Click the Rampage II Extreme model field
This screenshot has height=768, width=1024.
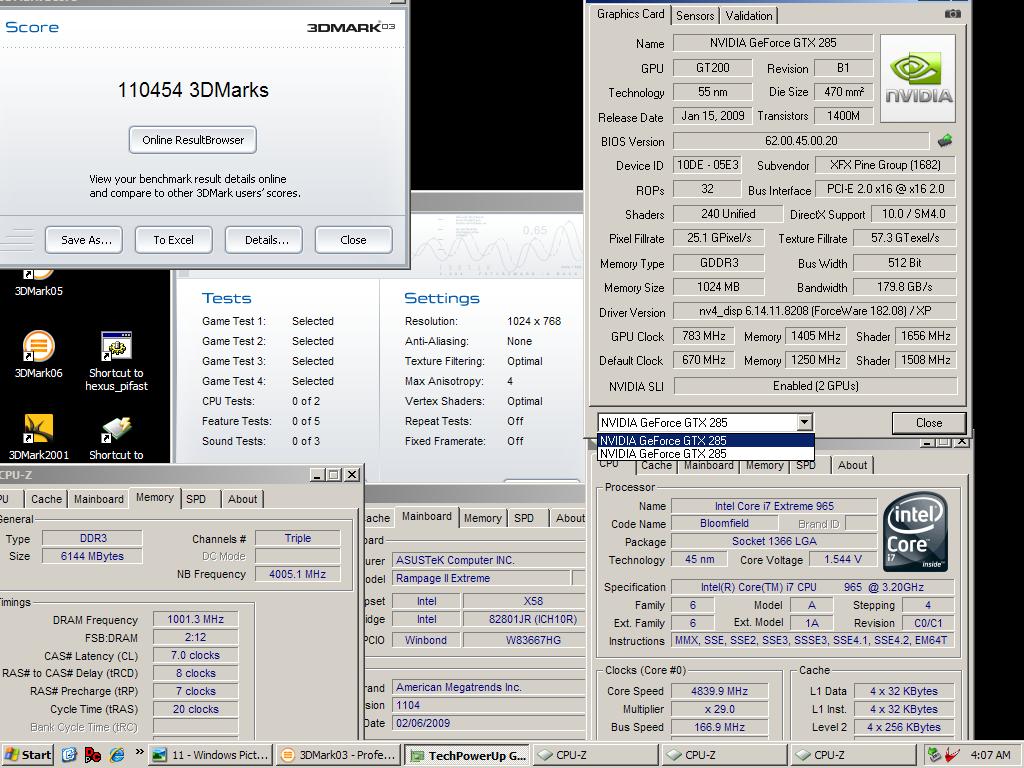(481, 578)
